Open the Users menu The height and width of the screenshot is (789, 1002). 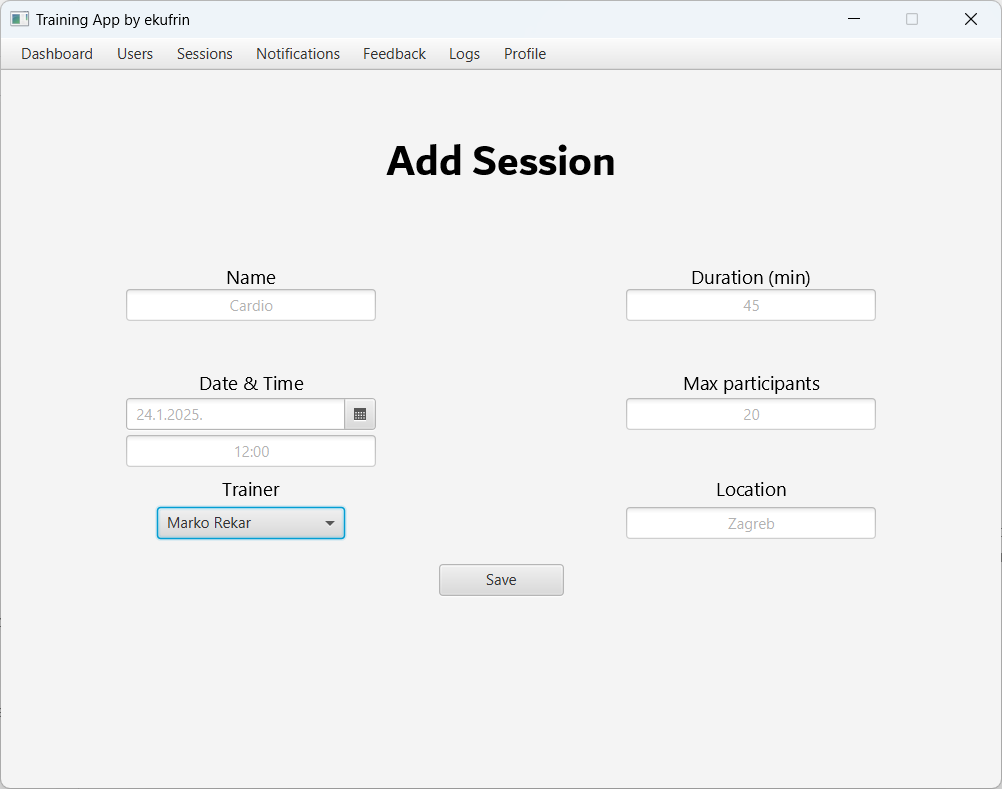(135, 54)
